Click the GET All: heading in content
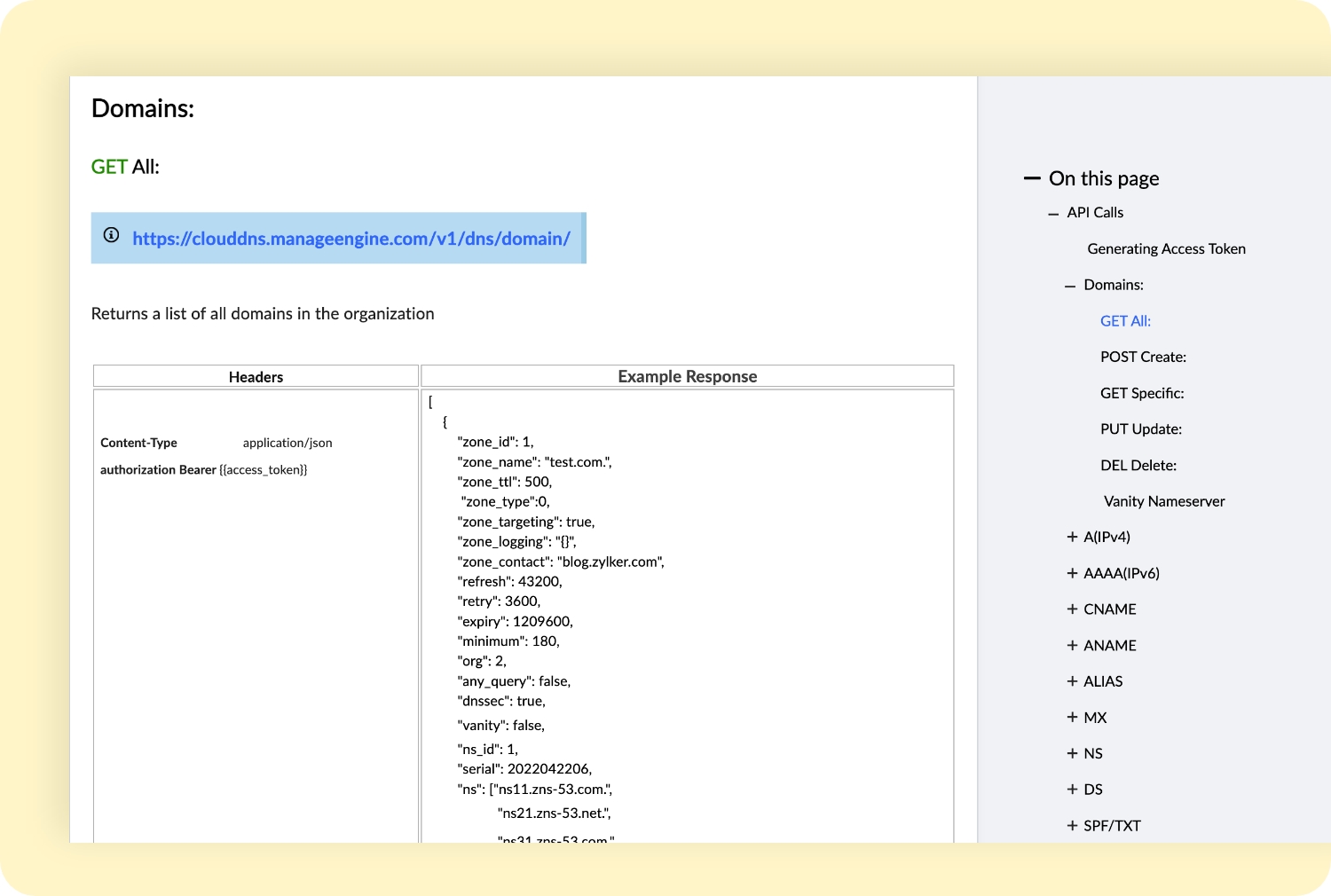 [x=125, y=167]
